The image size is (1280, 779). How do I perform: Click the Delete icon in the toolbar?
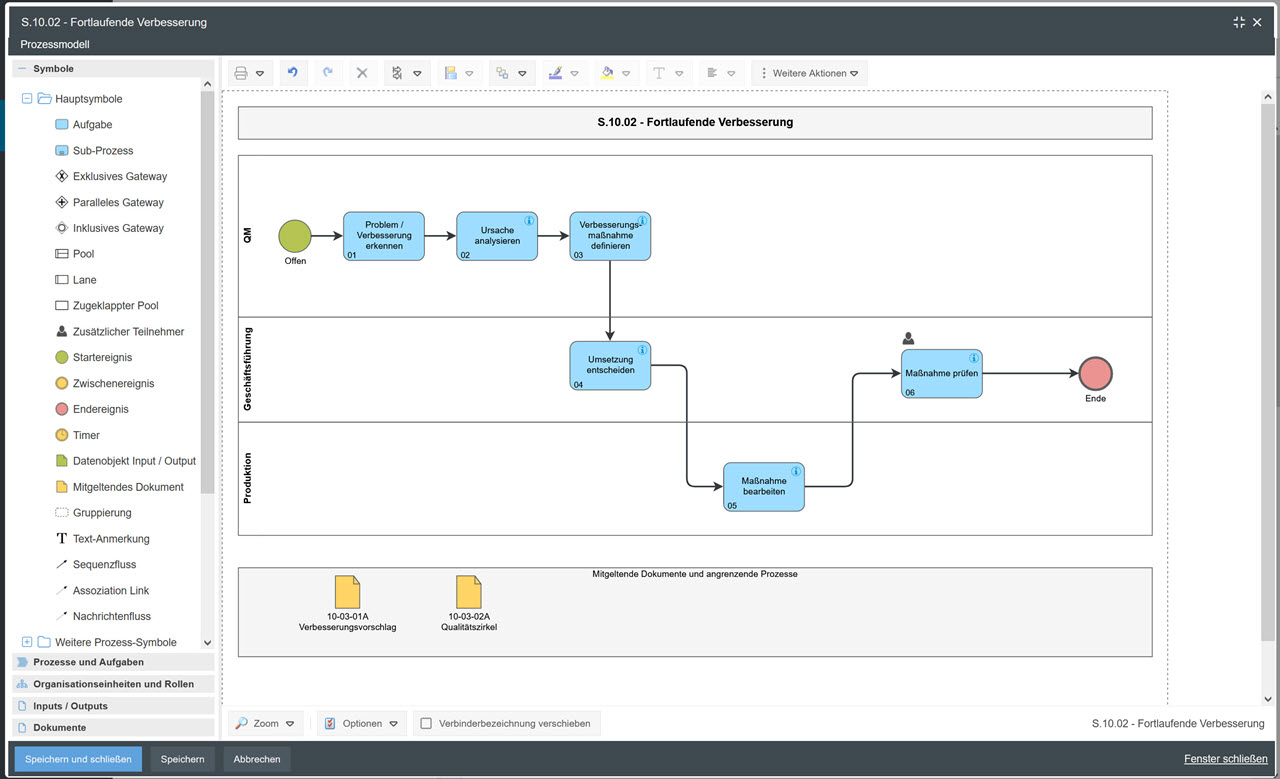click(x=361, y=72)
